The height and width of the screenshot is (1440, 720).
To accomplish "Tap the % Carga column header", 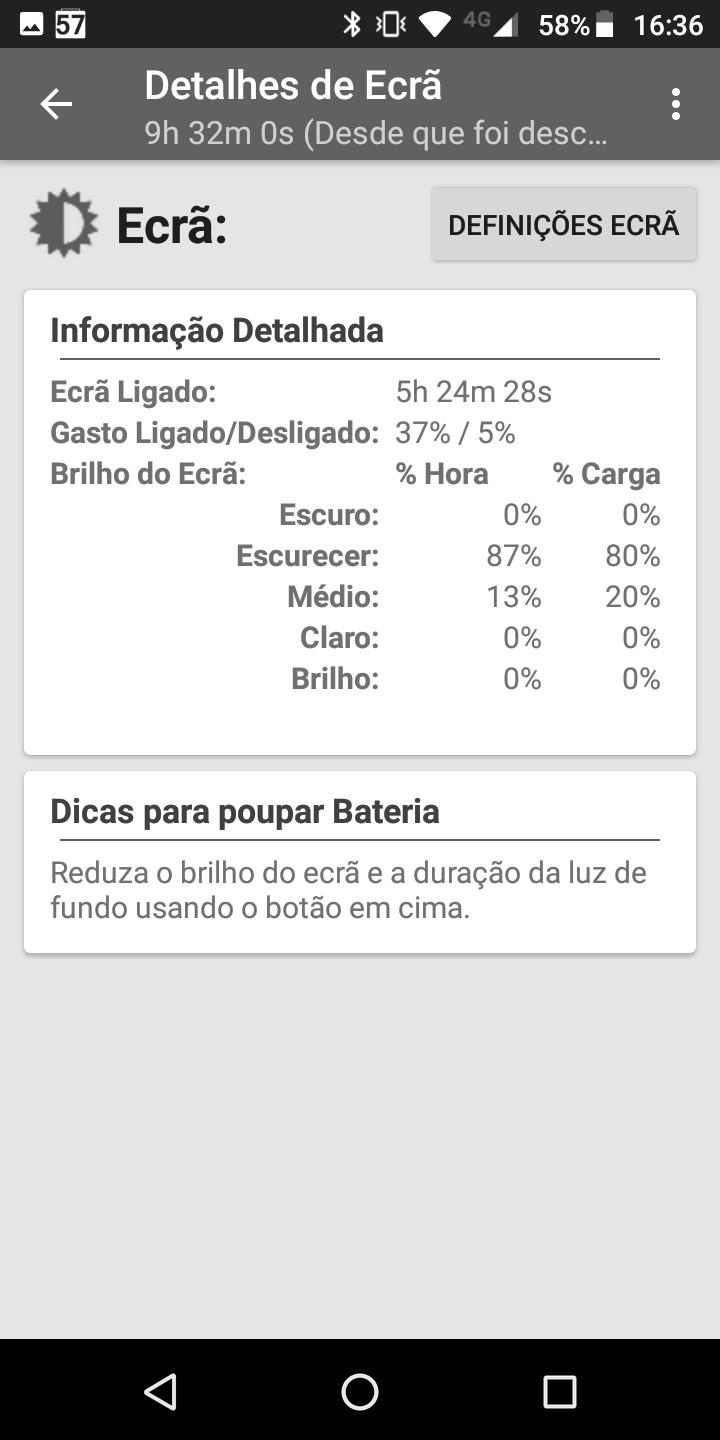I will click(x=606, y=474).
